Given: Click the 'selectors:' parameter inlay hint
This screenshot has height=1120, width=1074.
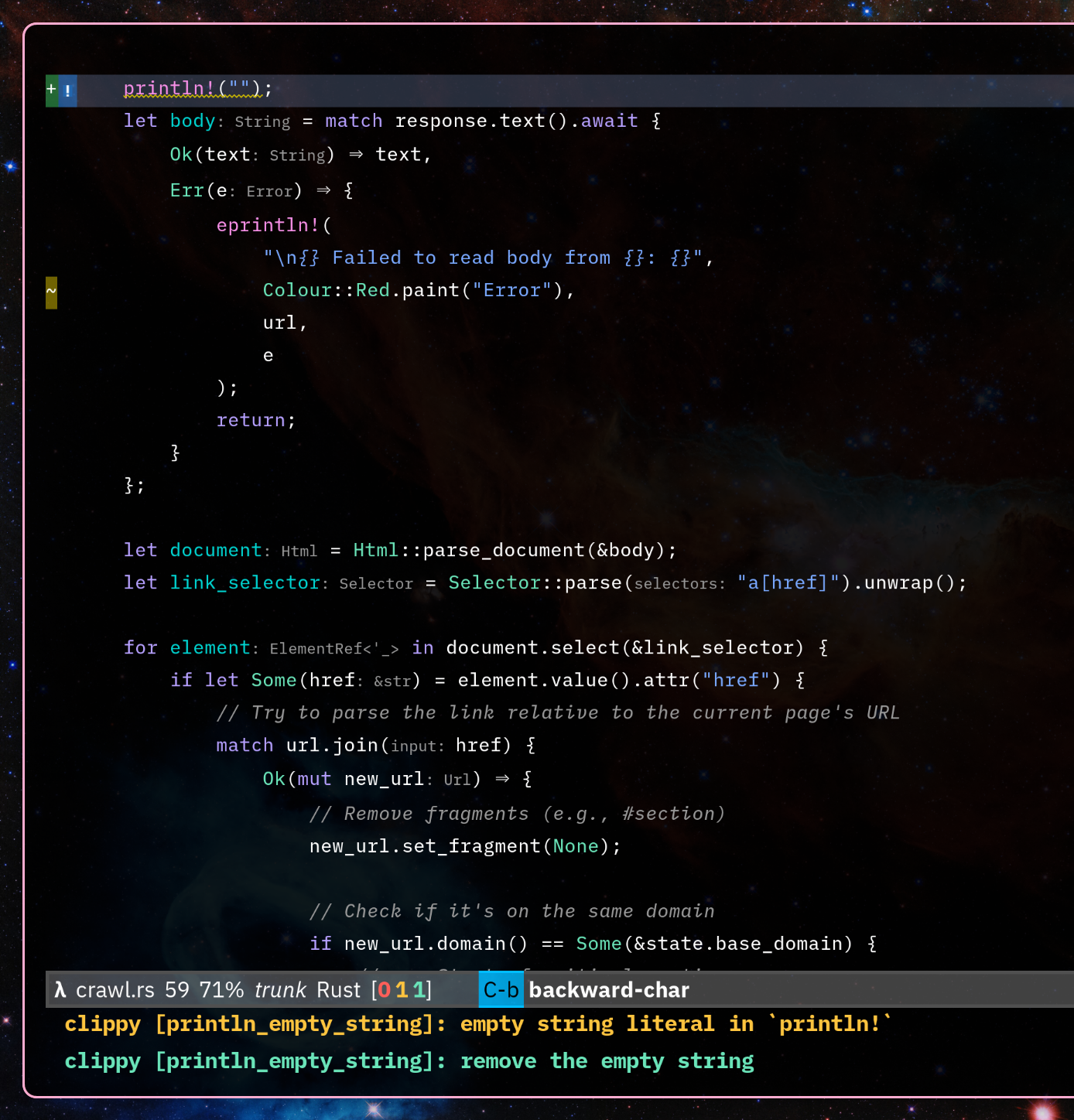Looking at the screenshot, I should point(680,583).
